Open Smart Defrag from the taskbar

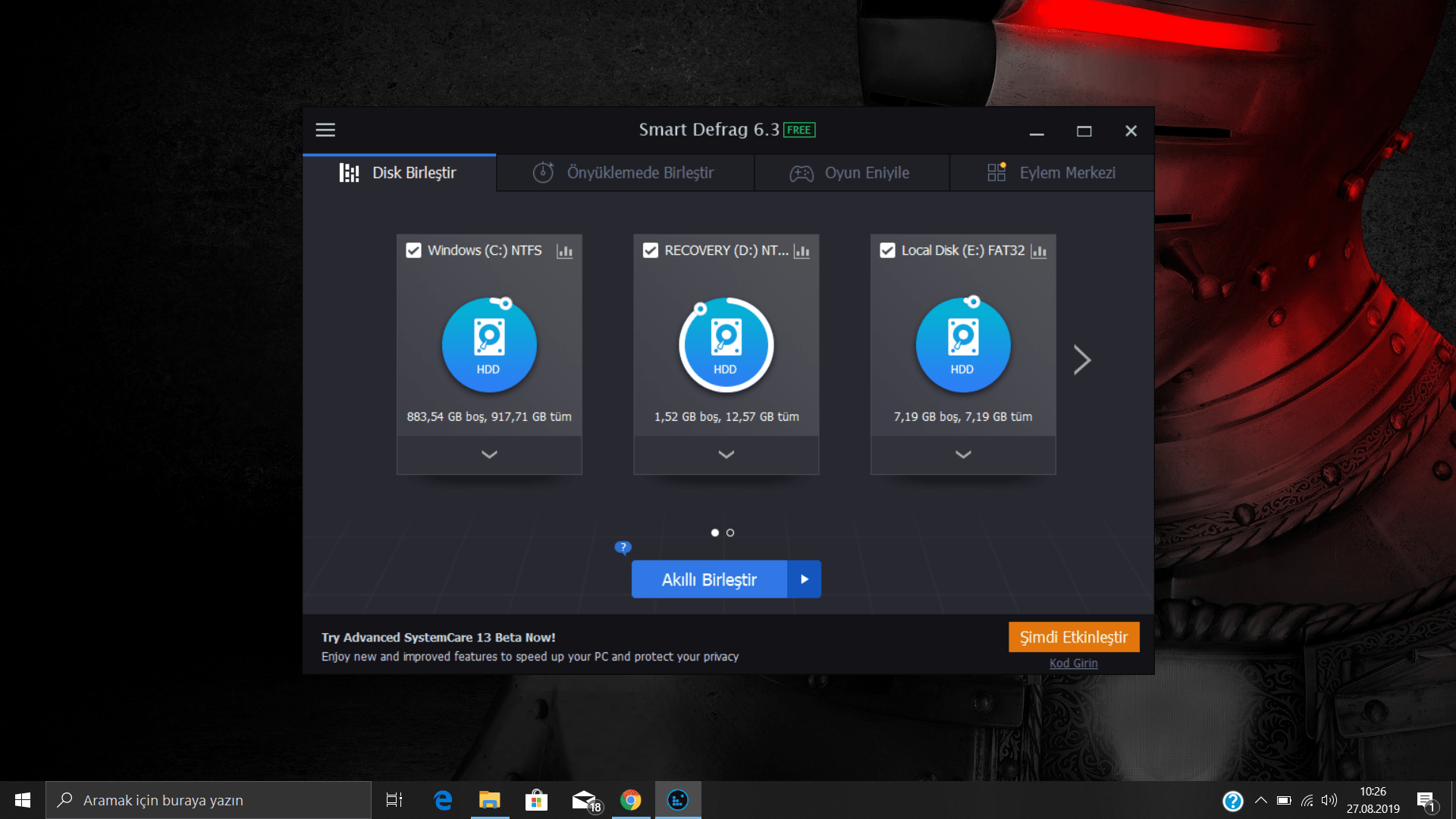click(677, 800)
